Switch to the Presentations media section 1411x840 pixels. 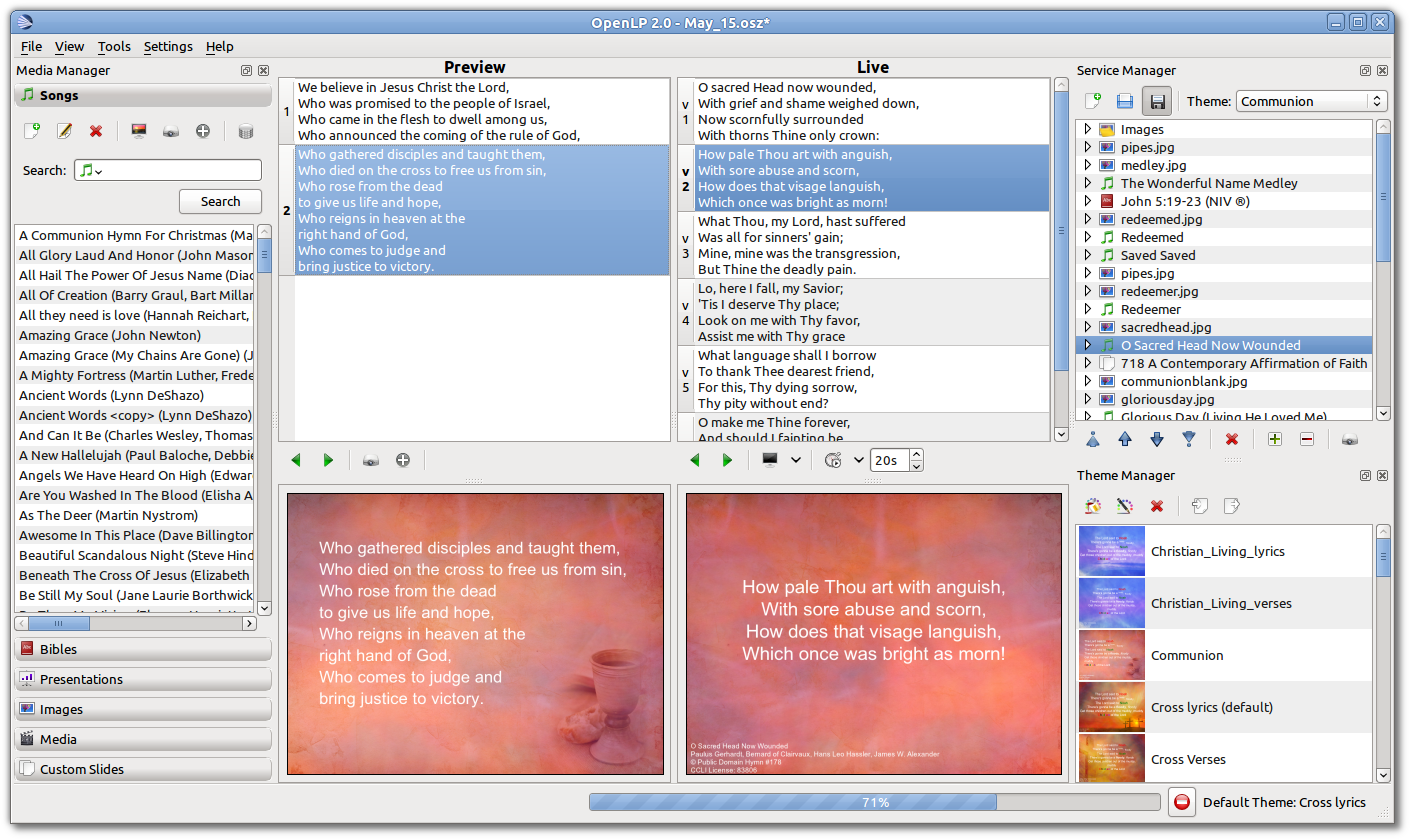click(143, 679)
